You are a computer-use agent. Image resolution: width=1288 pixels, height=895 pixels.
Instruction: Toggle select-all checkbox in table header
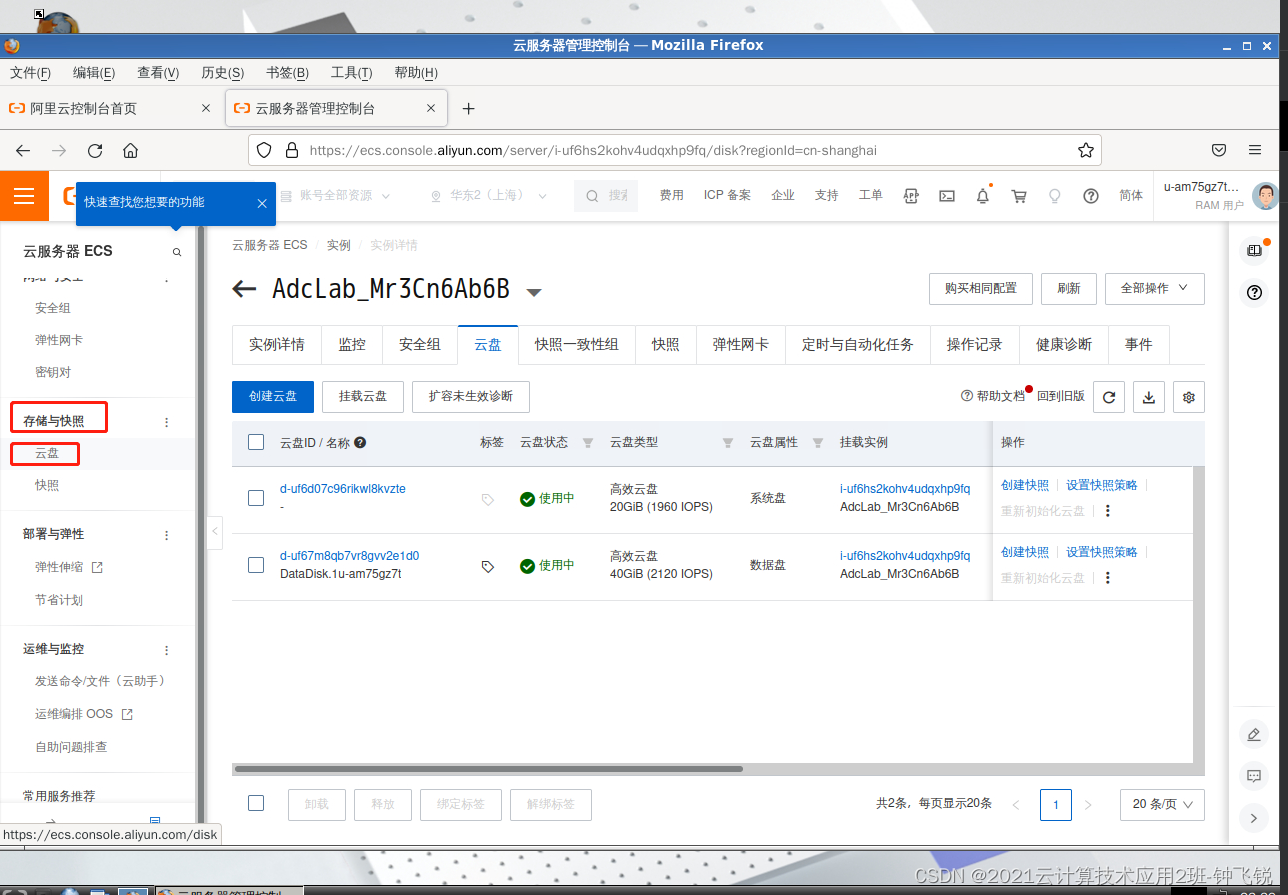[x=256, y=442]
